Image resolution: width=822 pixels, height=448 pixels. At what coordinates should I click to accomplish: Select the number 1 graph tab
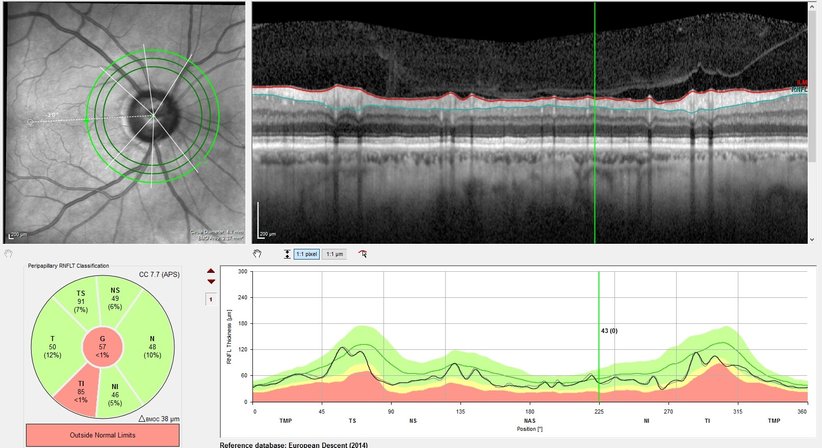(210, 299)
